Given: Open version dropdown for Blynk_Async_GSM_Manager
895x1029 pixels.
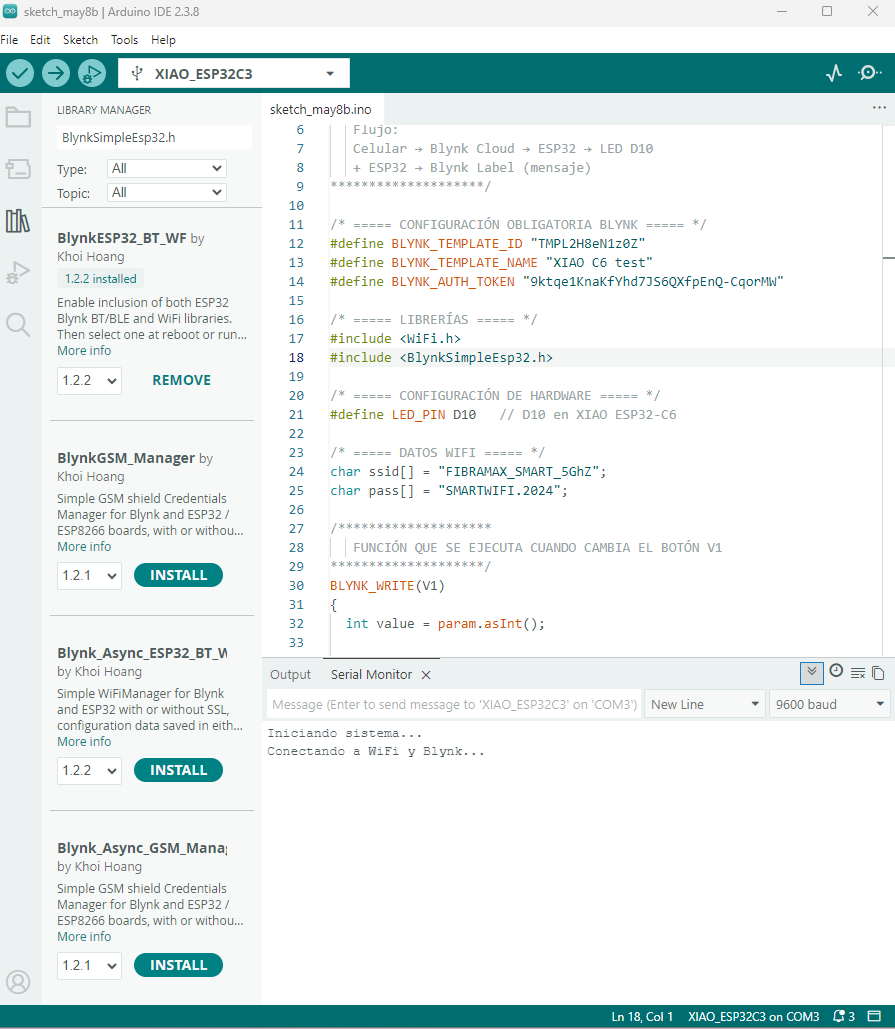Looking at the screenshot, I should pos(89,965).
